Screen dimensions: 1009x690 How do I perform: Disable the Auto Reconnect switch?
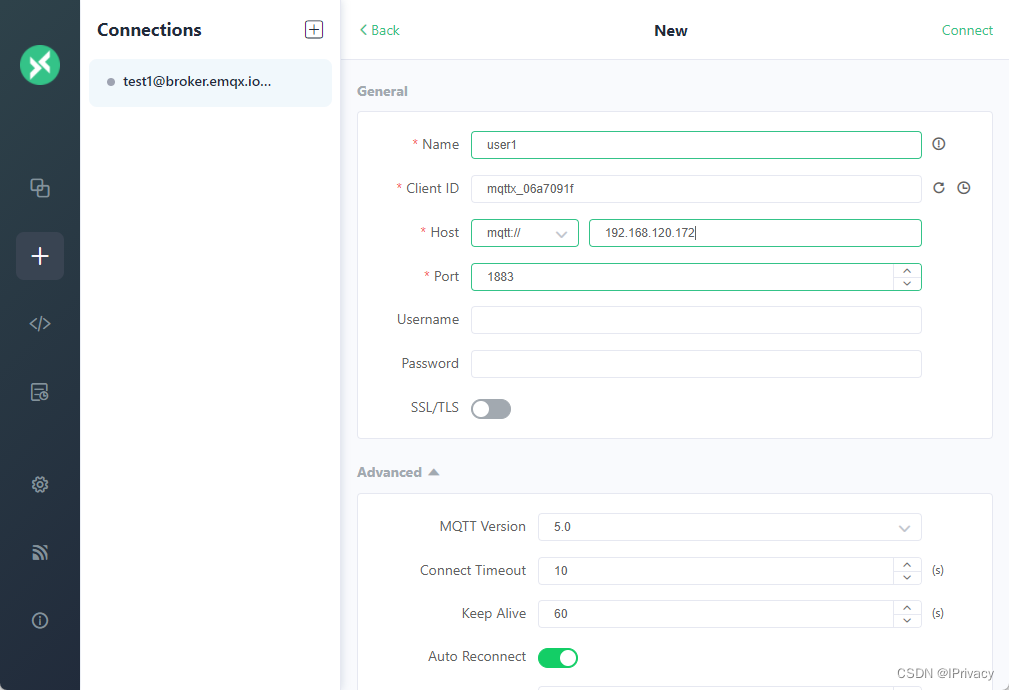[x=558, y=658]
